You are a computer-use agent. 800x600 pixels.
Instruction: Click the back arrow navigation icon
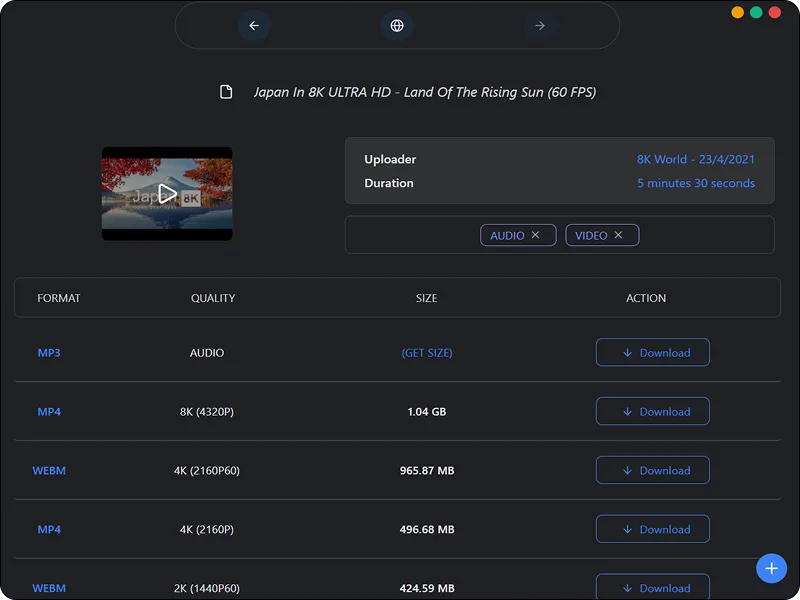coord(254,26)
